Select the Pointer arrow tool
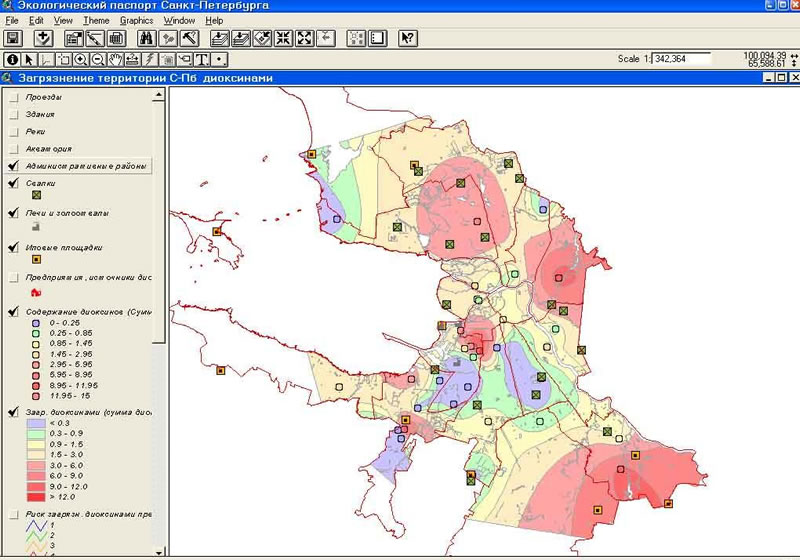800x560 pixels. point(29,60)
